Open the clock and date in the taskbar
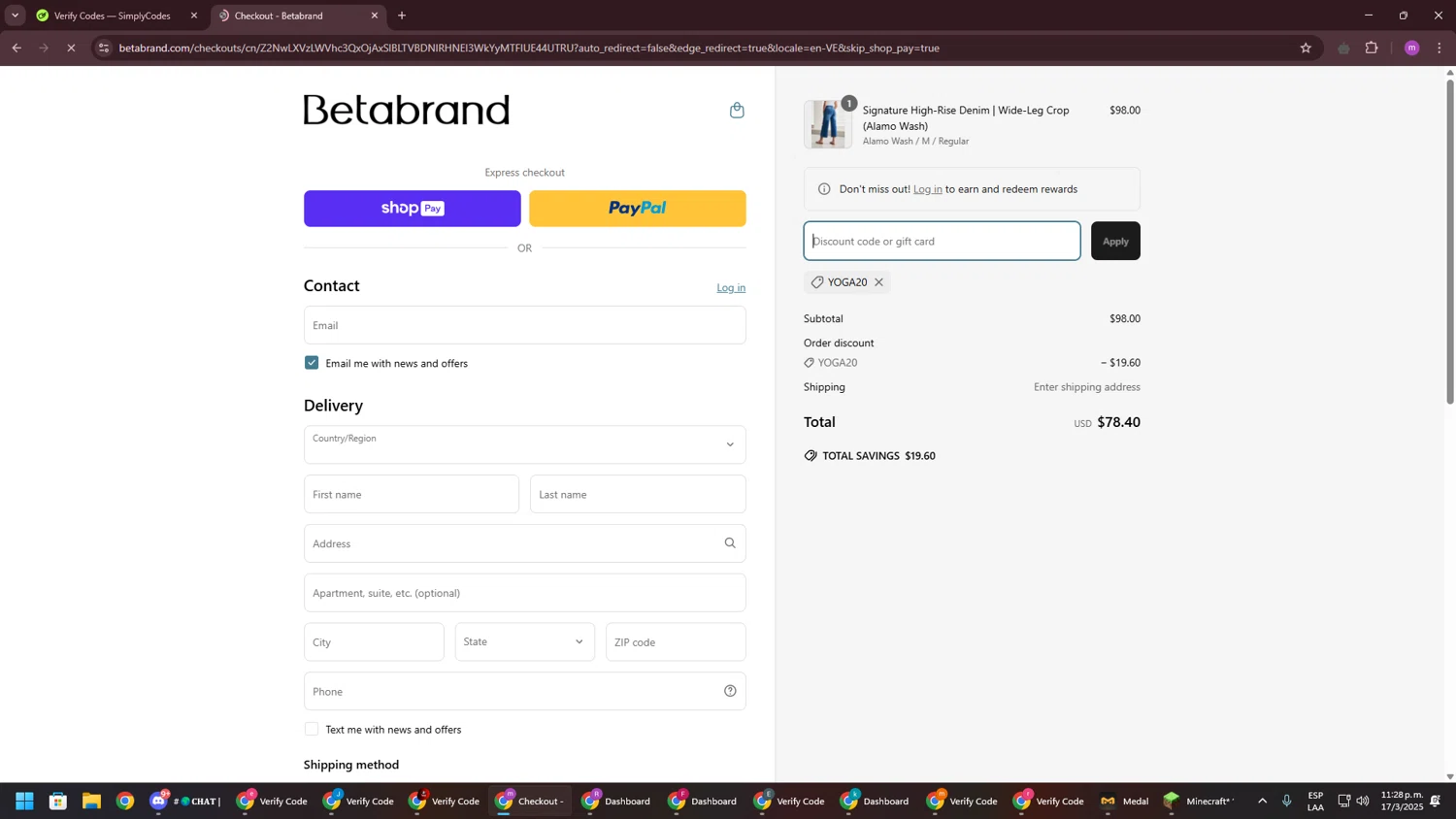 (x=1401, y=802)
